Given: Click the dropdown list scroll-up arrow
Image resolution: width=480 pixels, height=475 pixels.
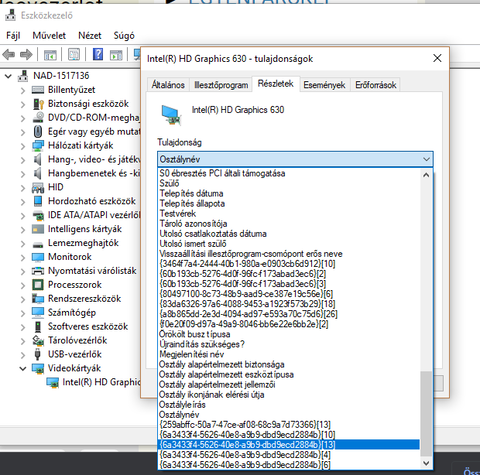Looking at the screenshot, I should 426,175.
